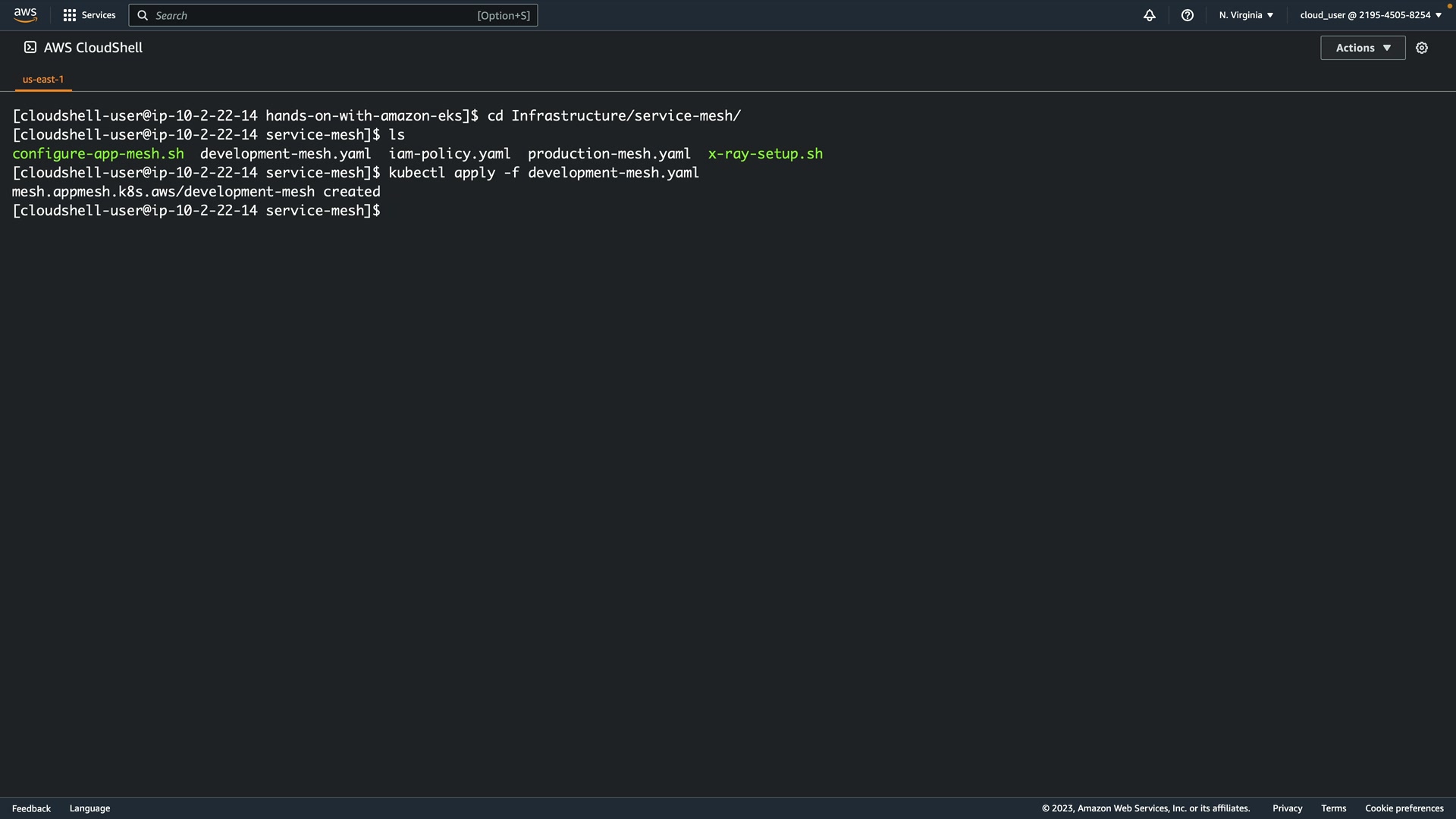Open the Terms link
Viewport: 1456px width, 819px height.
click(1333, 808)
